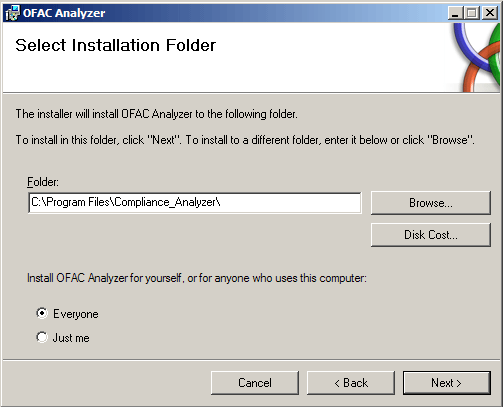Click the Install OFAC Analyzer for yourself text
Screen dimensions: 503x407
[x=197, y=278]
